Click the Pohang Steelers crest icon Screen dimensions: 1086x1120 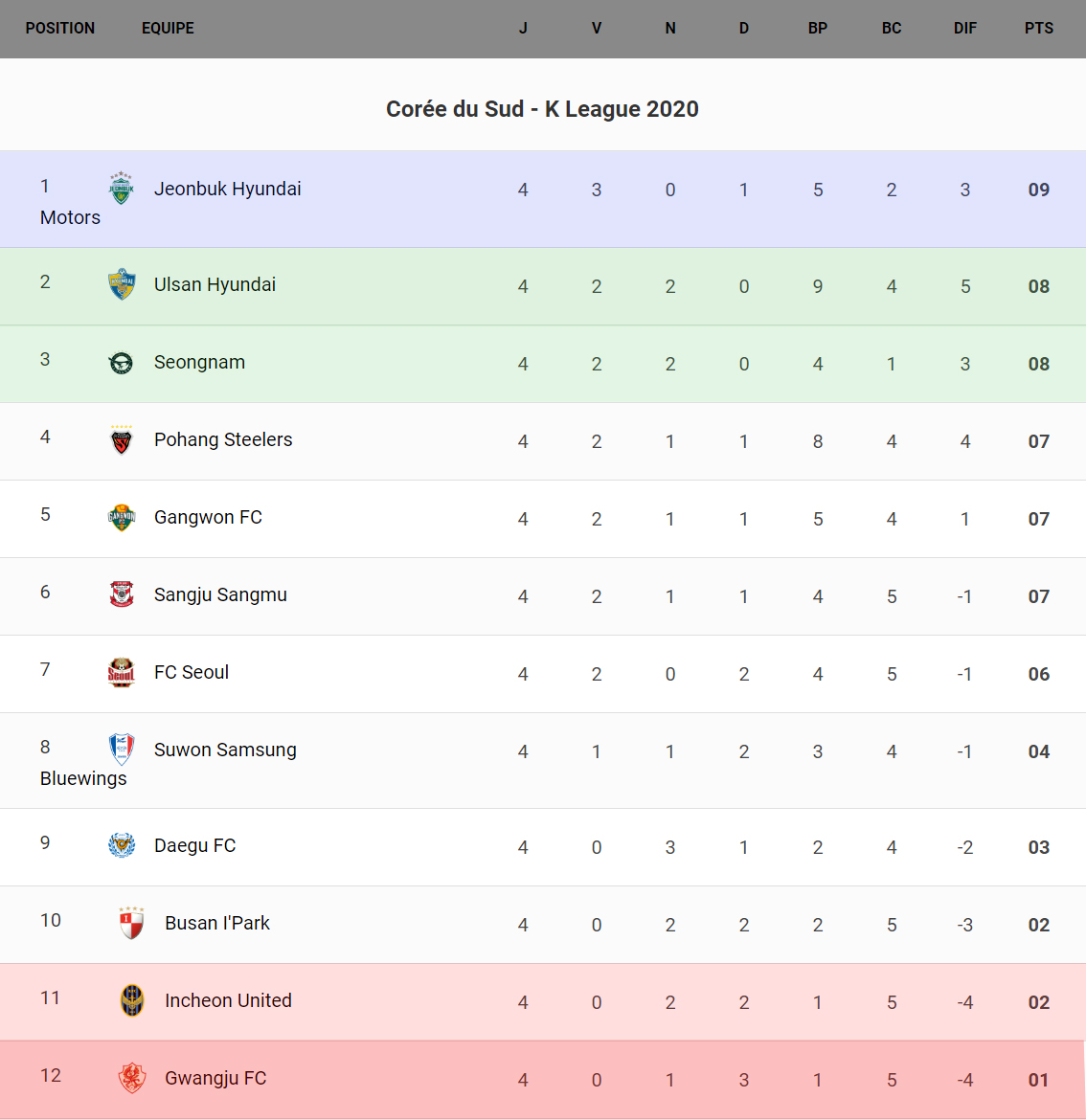[x=121, y=440]
